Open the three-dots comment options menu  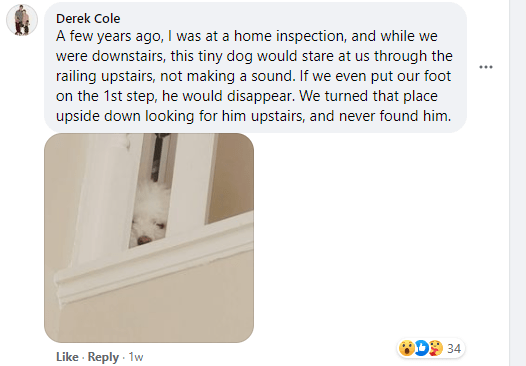[485, 67]
